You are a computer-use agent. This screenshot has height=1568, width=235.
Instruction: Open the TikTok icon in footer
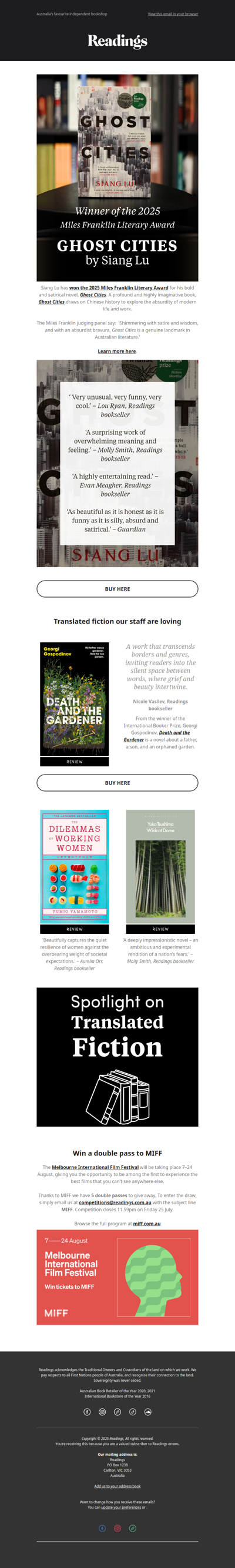(x=133, y=1412)
